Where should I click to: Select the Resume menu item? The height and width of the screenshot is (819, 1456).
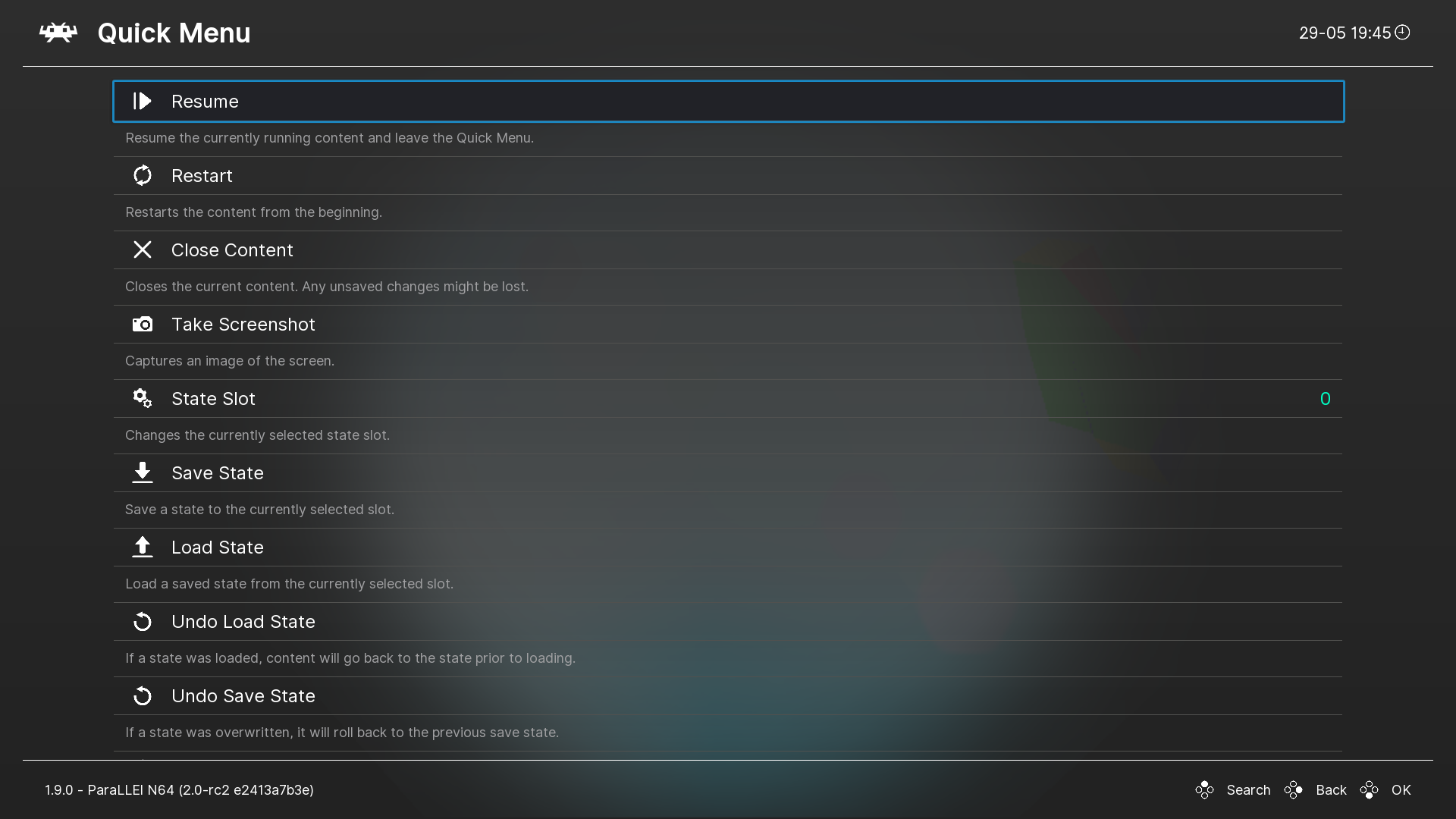728,101
